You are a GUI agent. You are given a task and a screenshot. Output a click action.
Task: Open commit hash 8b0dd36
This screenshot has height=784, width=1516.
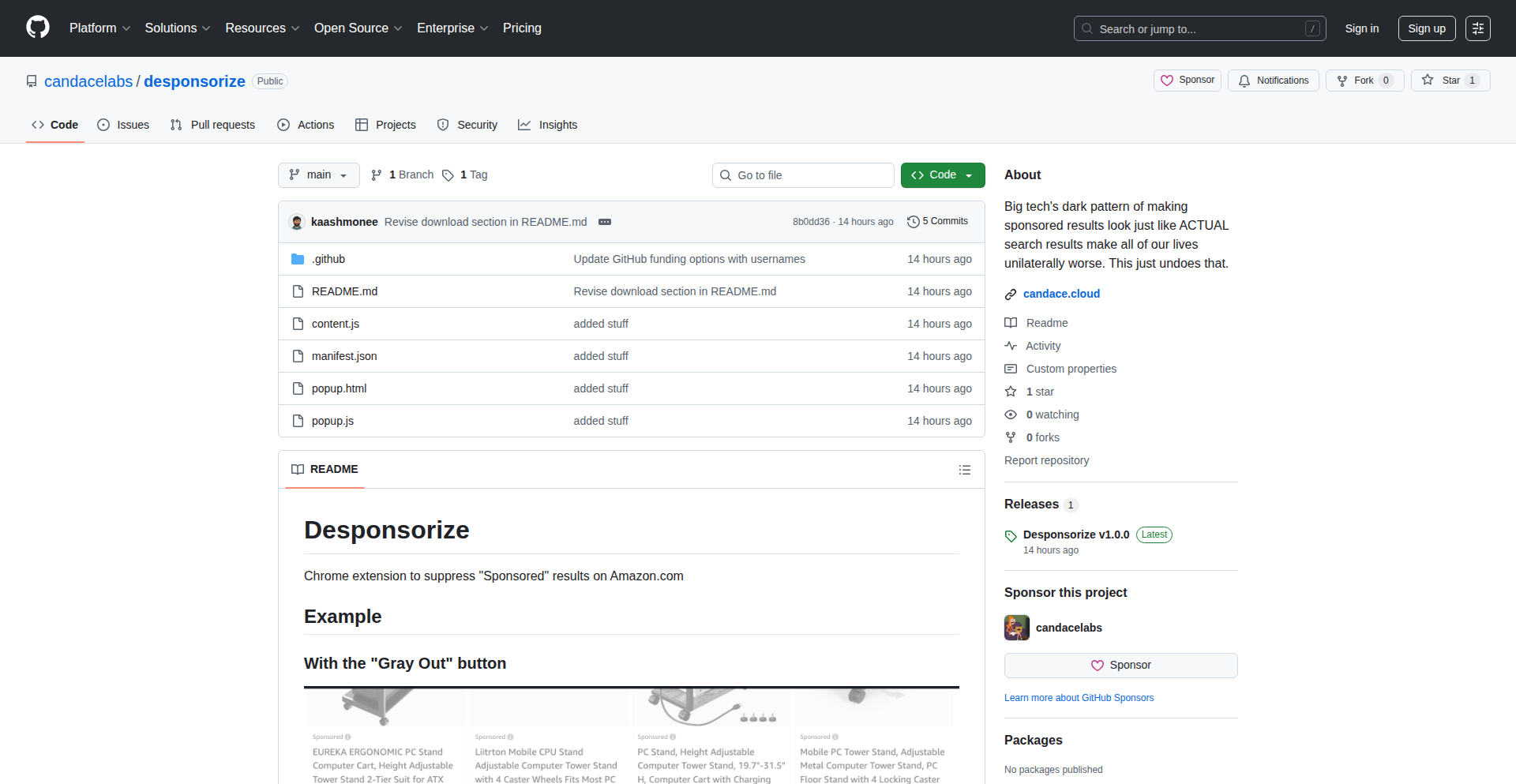(x=811, y=222)
